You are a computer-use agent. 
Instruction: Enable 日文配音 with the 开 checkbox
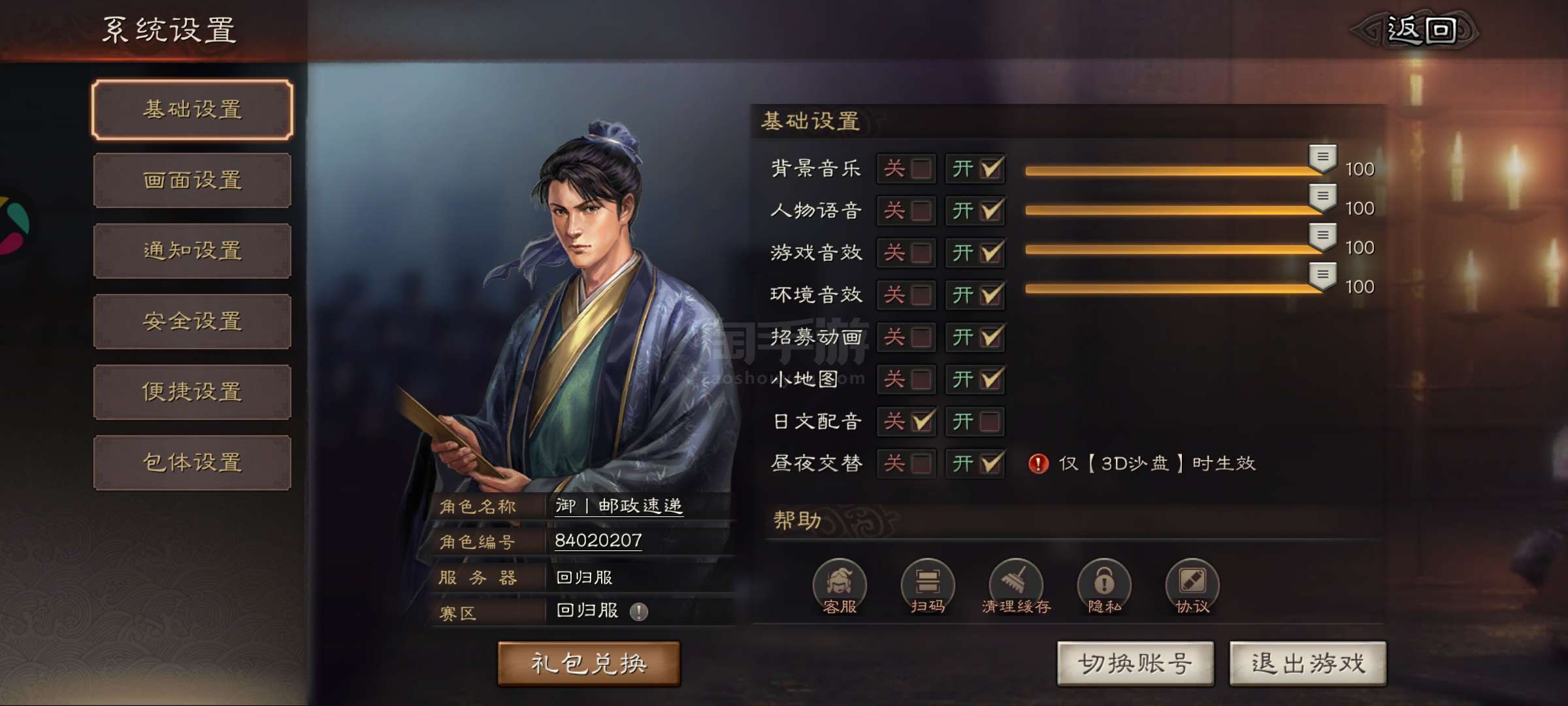click(975, 422)
